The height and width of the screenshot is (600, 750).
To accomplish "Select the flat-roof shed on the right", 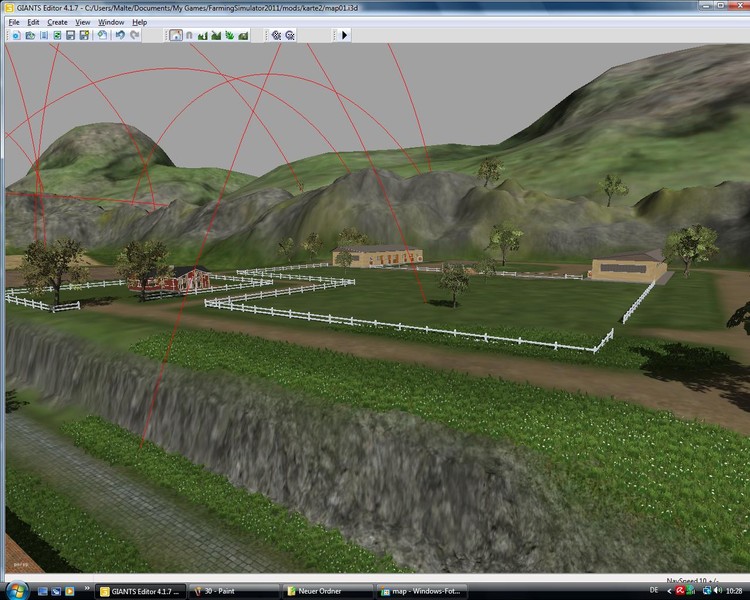I will tap(629, 269).
